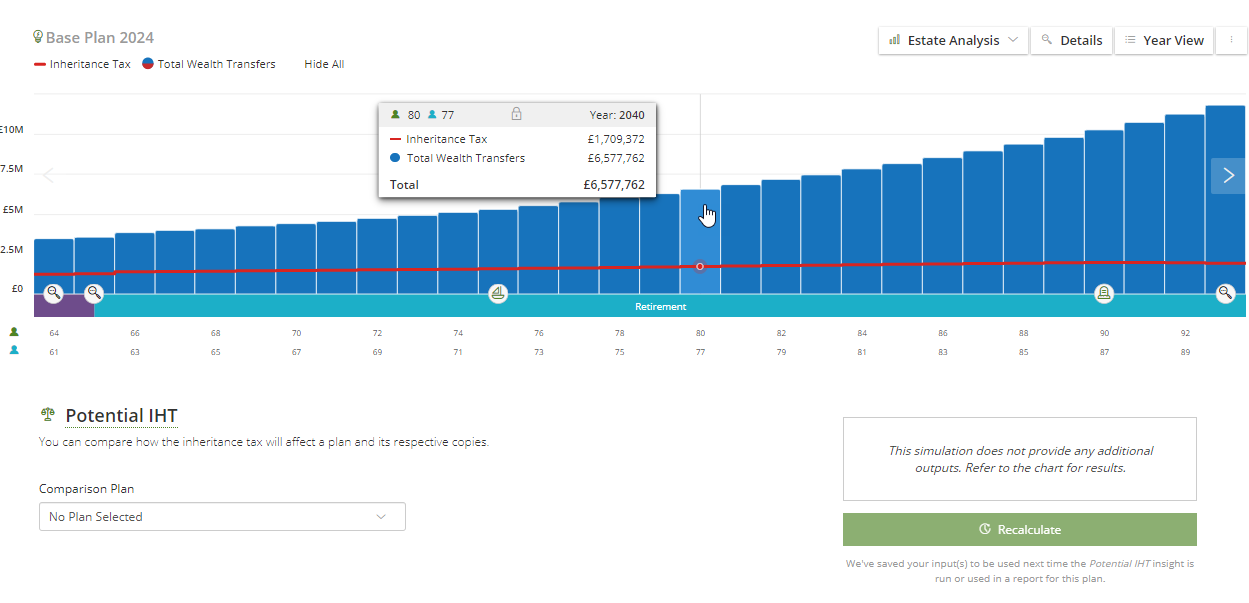The height and width of the screenshot is (603, 1249).
Task: Click the tombstone event icon near age 90
Action: [x=1103, y=293]
